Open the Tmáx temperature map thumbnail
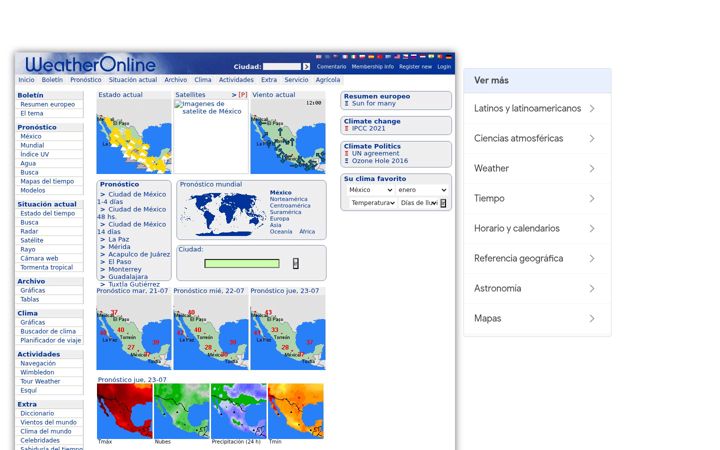The height and width of the screenshot is (450, 720). point(124,411)
